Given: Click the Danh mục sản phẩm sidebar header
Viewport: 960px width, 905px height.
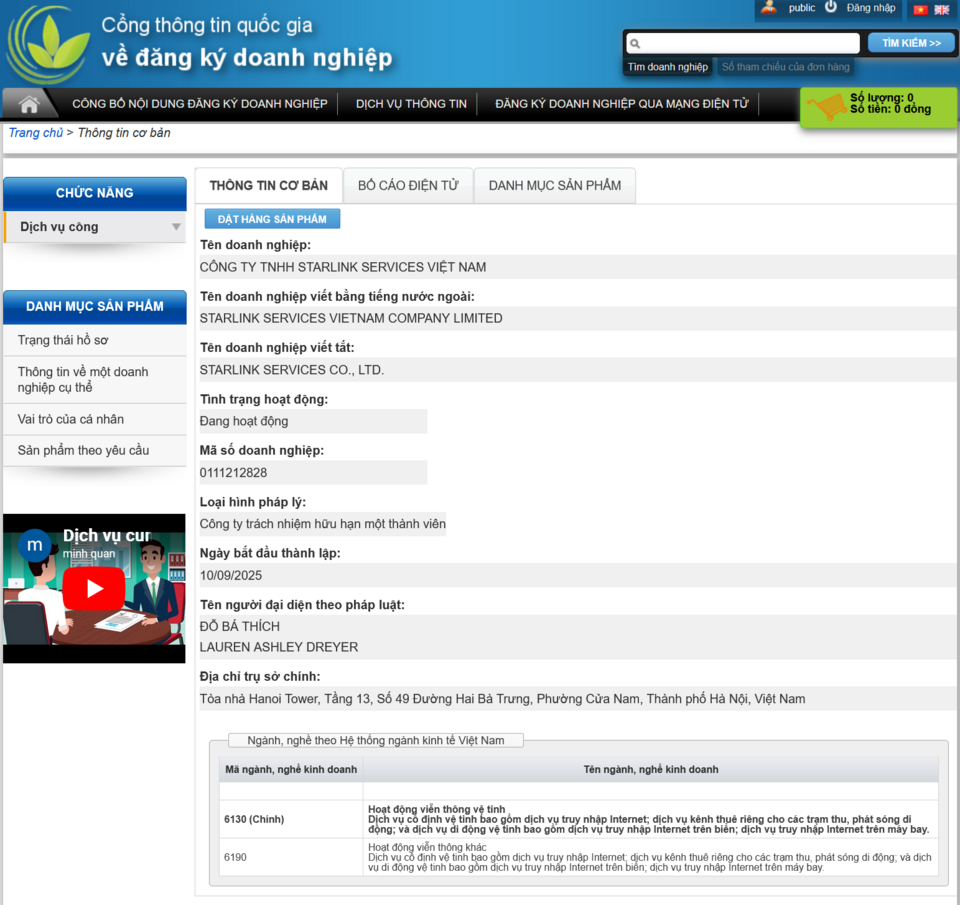Looking at the screenshot, I should tap(95, 307).
